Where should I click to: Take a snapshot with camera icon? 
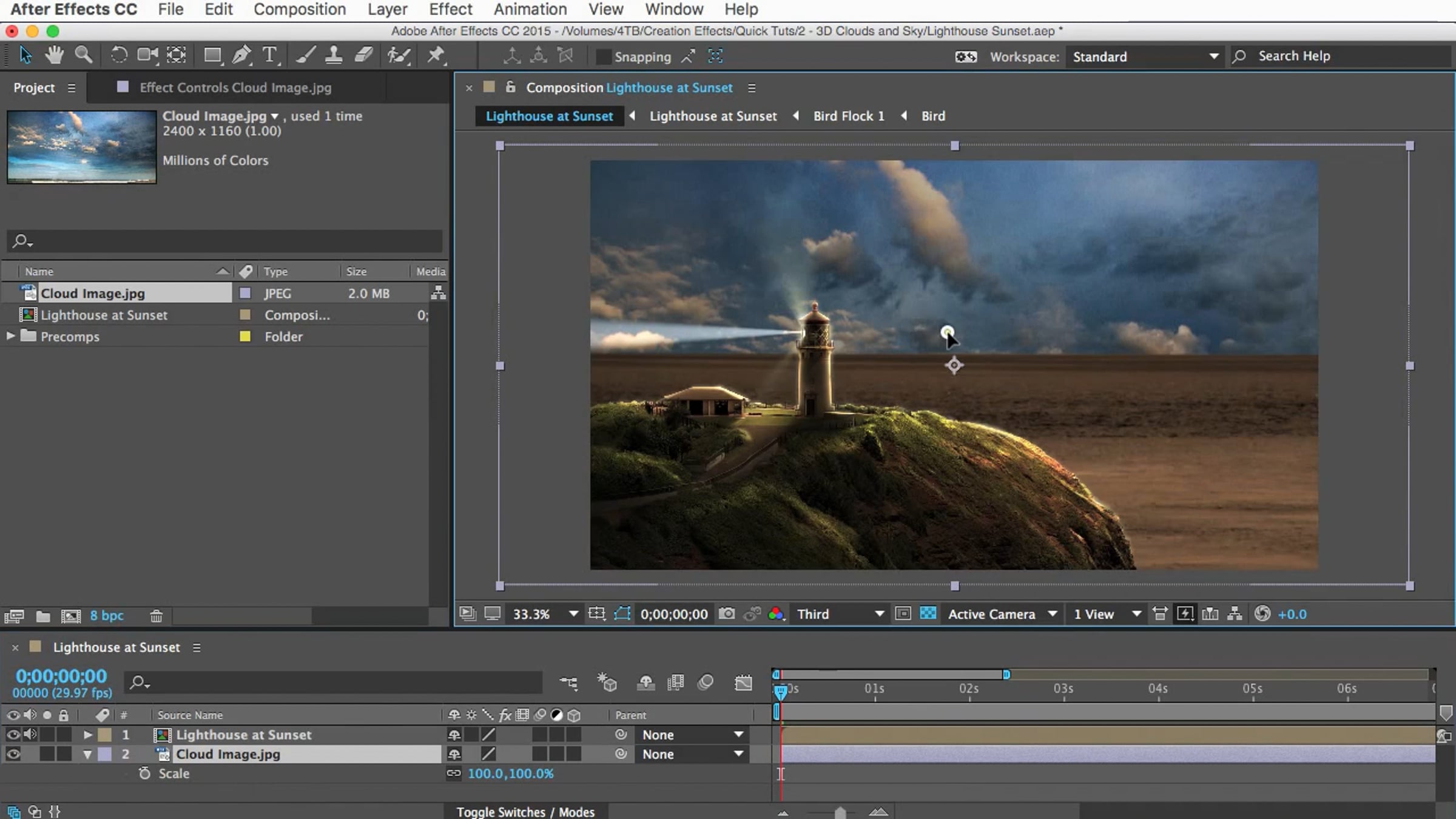(x=726, y=614)
